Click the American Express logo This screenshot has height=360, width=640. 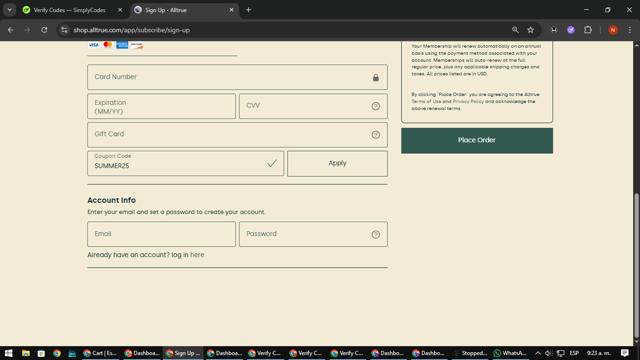coord(122,44)
